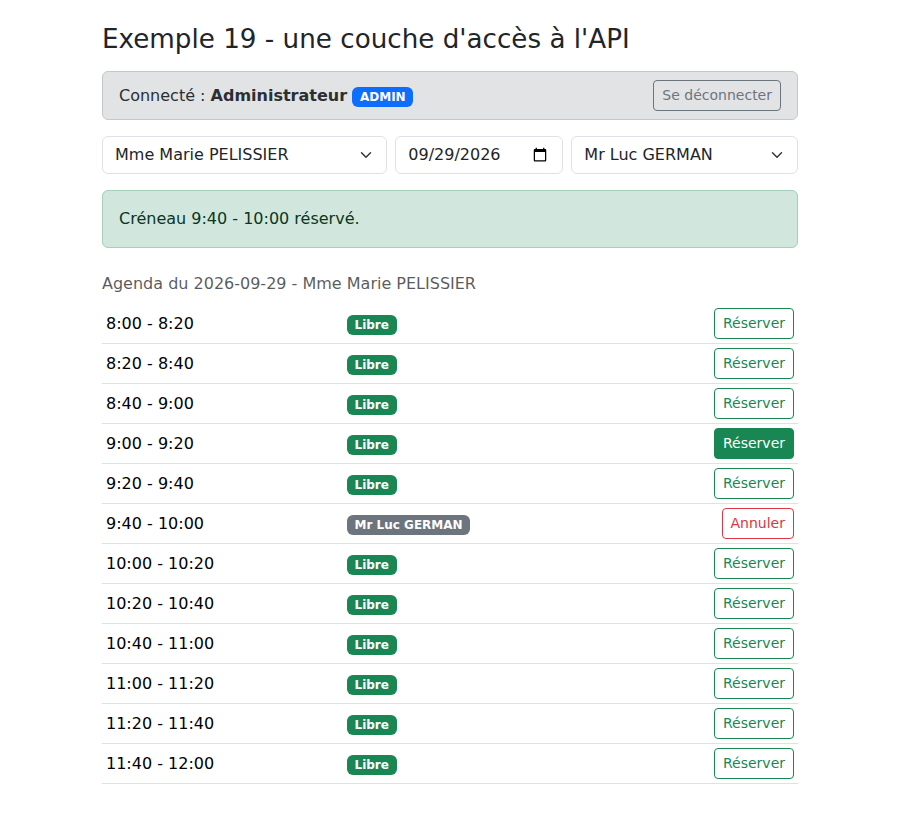Focus the 09/29/2026 date field
The width and height of the screenshot is (900, 824).
(x=479, y=155)
